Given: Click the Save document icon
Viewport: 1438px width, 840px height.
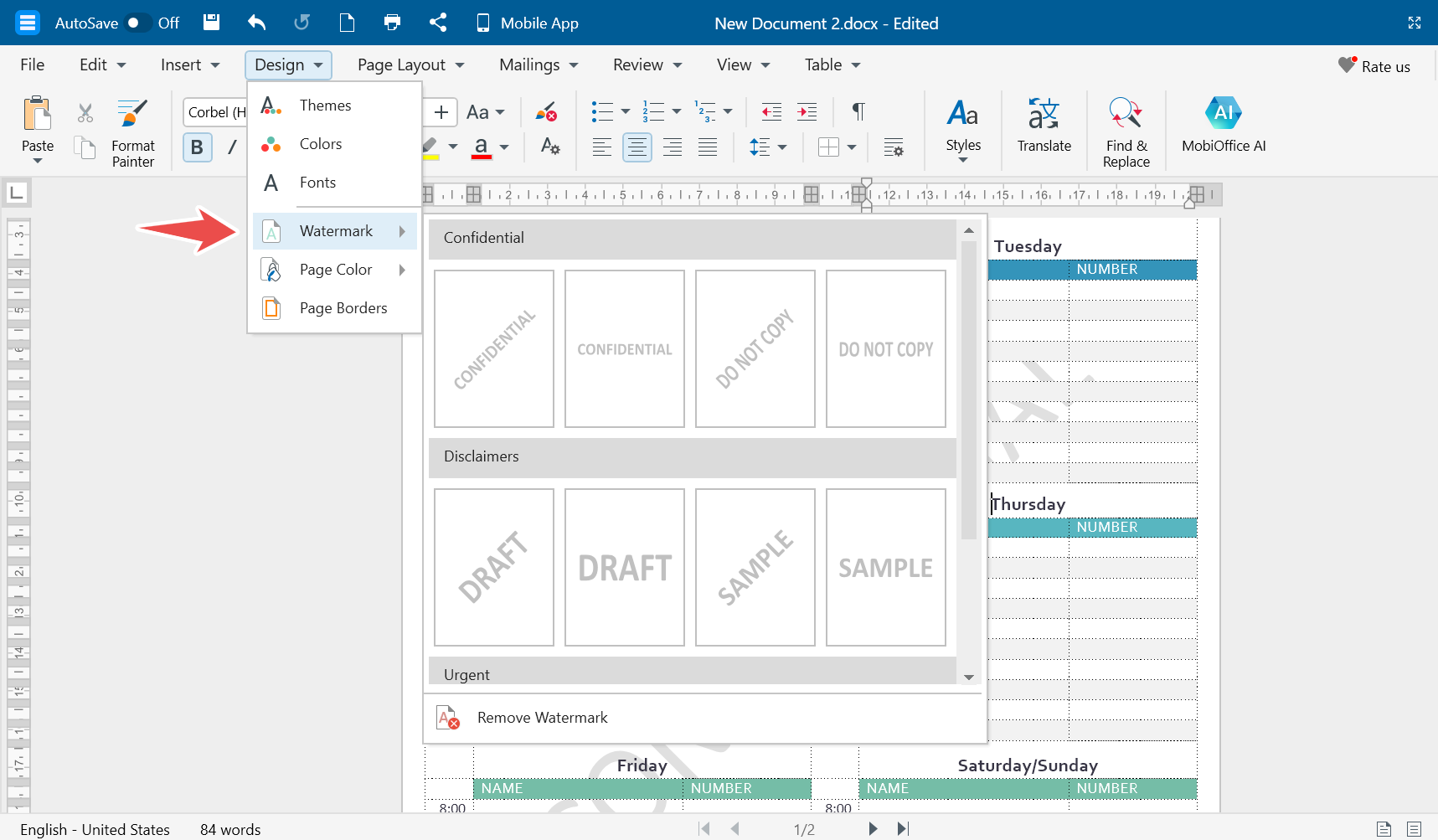Looking at the screenshot, I should [x=212, y=23].
